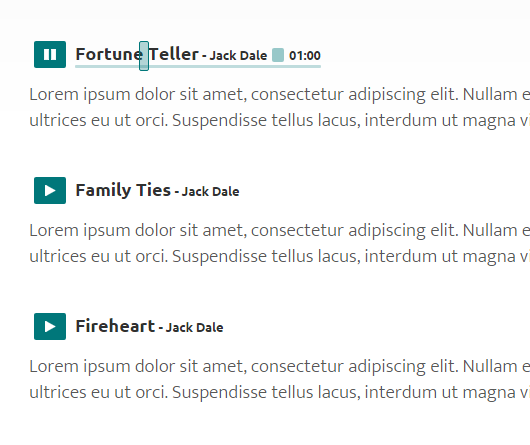Seek the progress bar beneath the word Fortune
Screen dimensions: 530x445
(x=107, y=67)
